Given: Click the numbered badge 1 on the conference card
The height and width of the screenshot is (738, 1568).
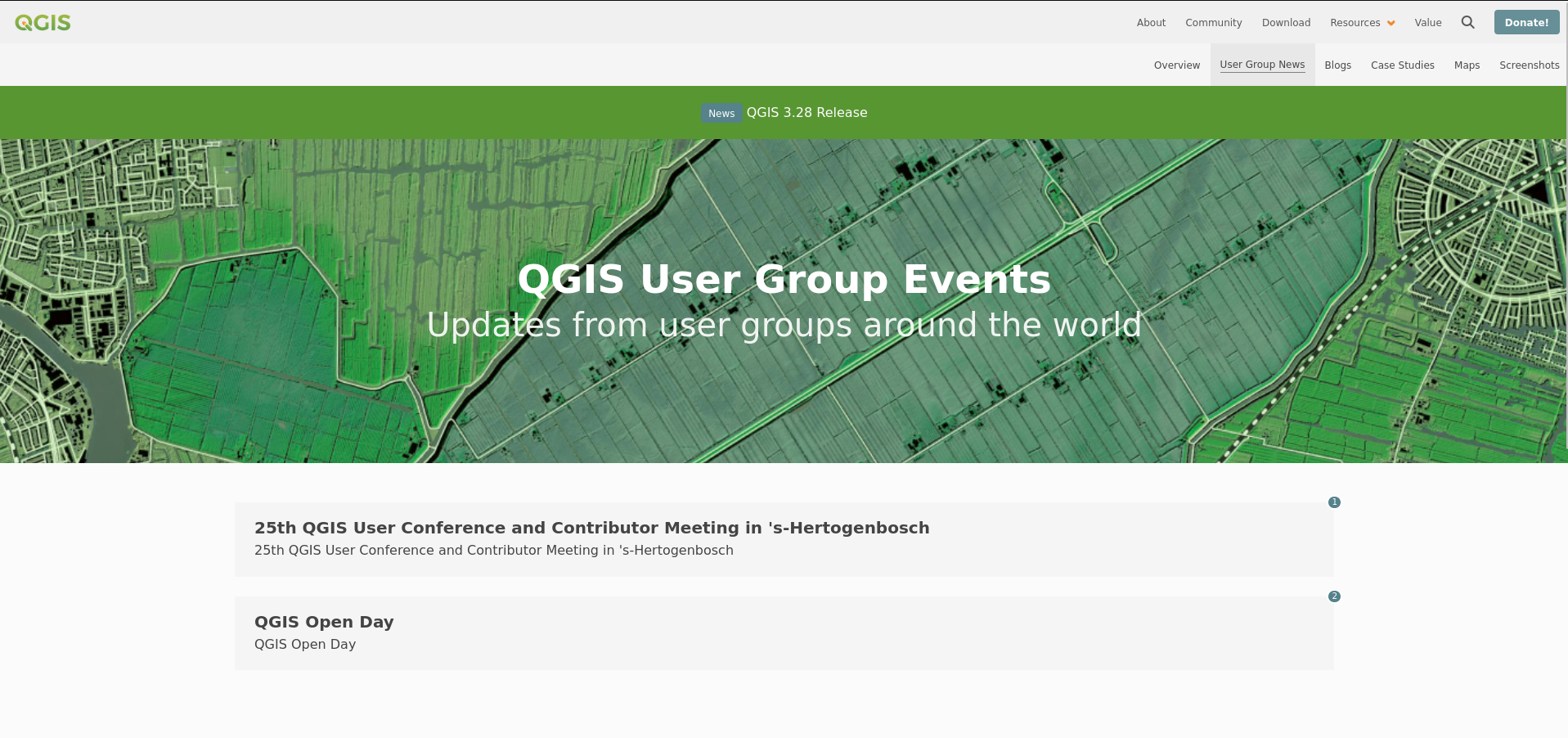Looking at the screenshot, I should pyautogui.click(x=1334, y=502).
